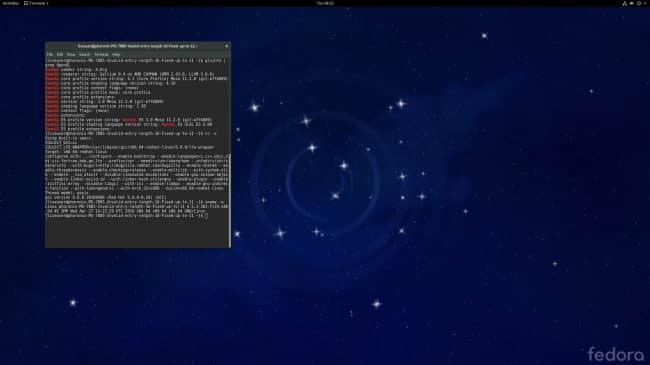Open the clock and calendar panel
Screen dimensions: 650x365
point(325,3)
